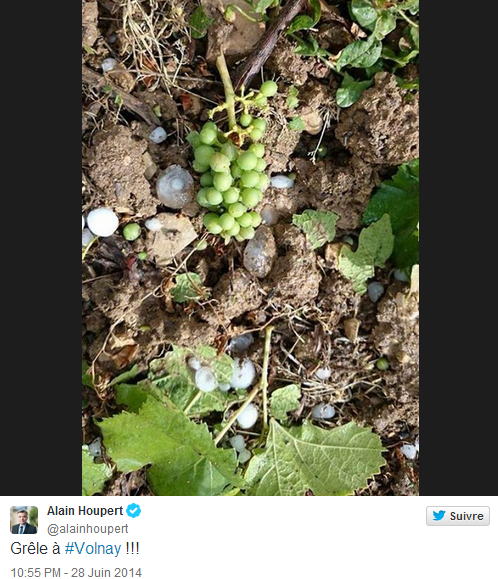Click the Twitter bird icon in Suivre button
Screen dimensions: 498x579
pyautogui.click(x=439, y=515)
